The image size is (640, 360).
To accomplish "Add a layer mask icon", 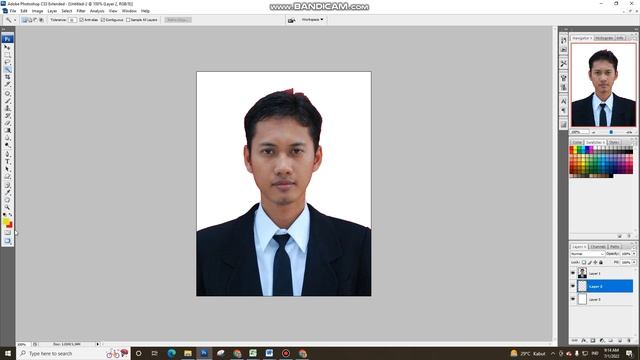I will point(593,340).
